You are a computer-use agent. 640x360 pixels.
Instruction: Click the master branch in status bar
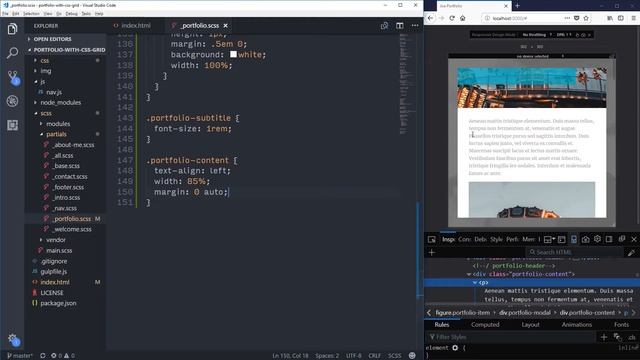click(20, 356)
